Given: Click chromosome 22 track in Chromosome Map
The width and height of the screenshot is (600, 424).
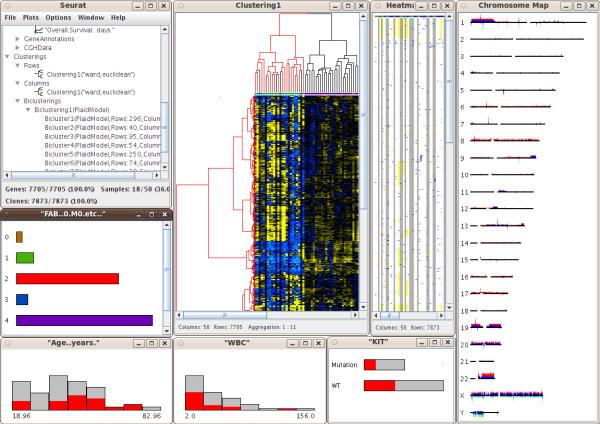Looking at the screenshot, I should (486, 376).
